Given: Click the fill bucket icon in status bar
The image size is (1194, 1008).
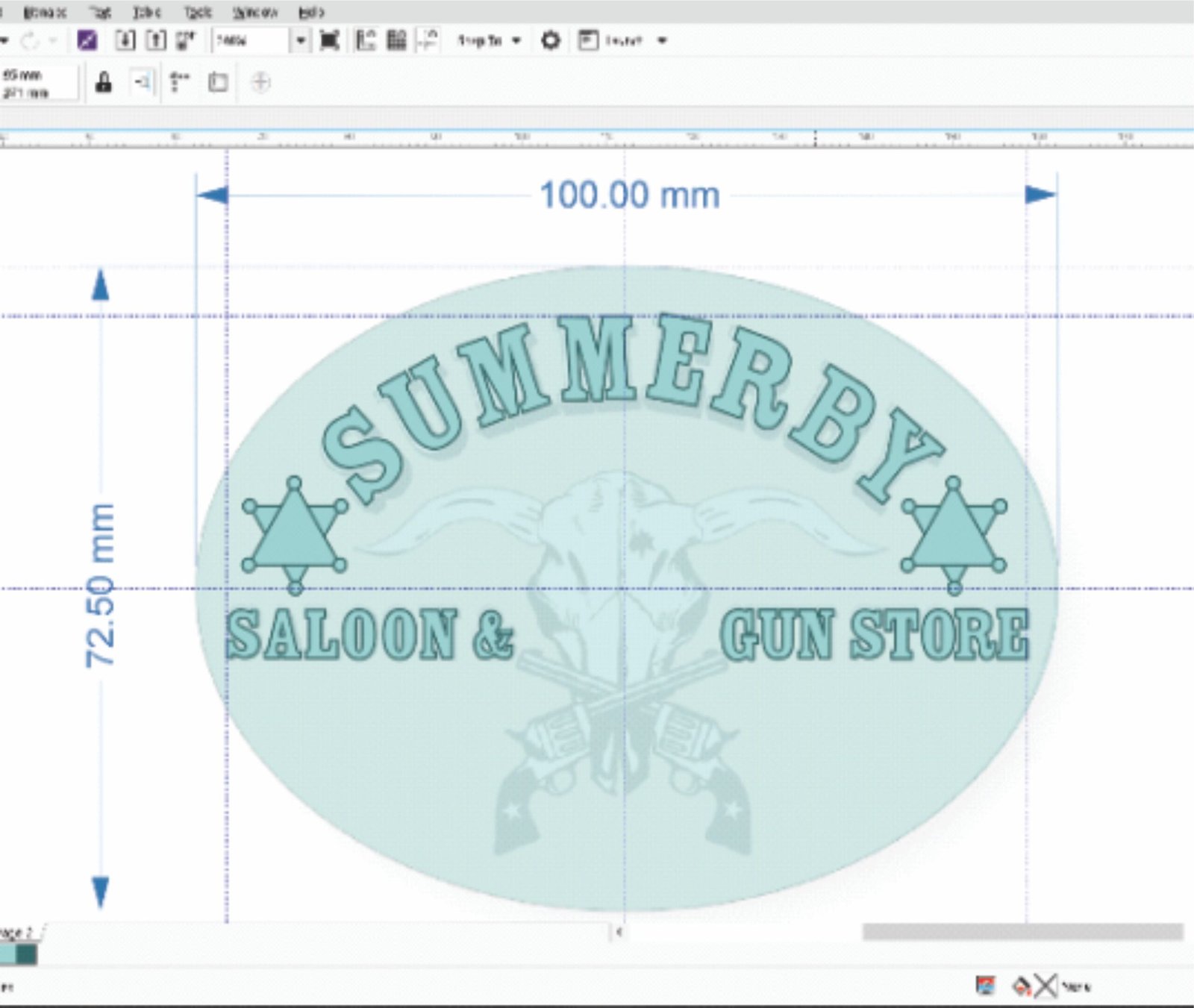Looking at the screenshot, I should click(1021, 986).
